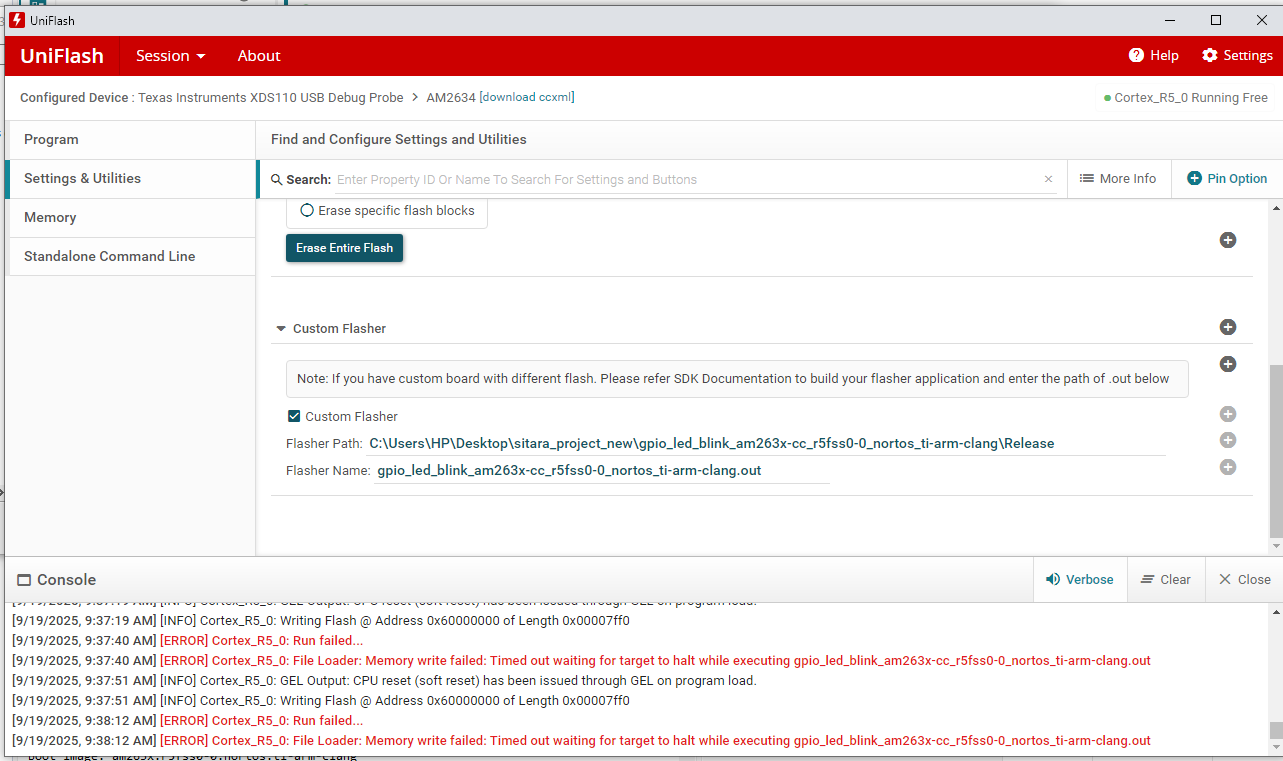Click the settings panel vertical scrollbar

click(1275, 452)
